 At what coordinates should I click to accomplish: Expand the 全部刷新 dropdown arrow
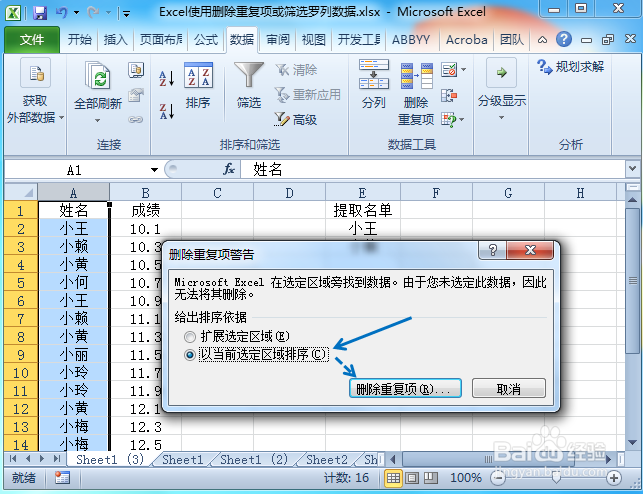98,121
